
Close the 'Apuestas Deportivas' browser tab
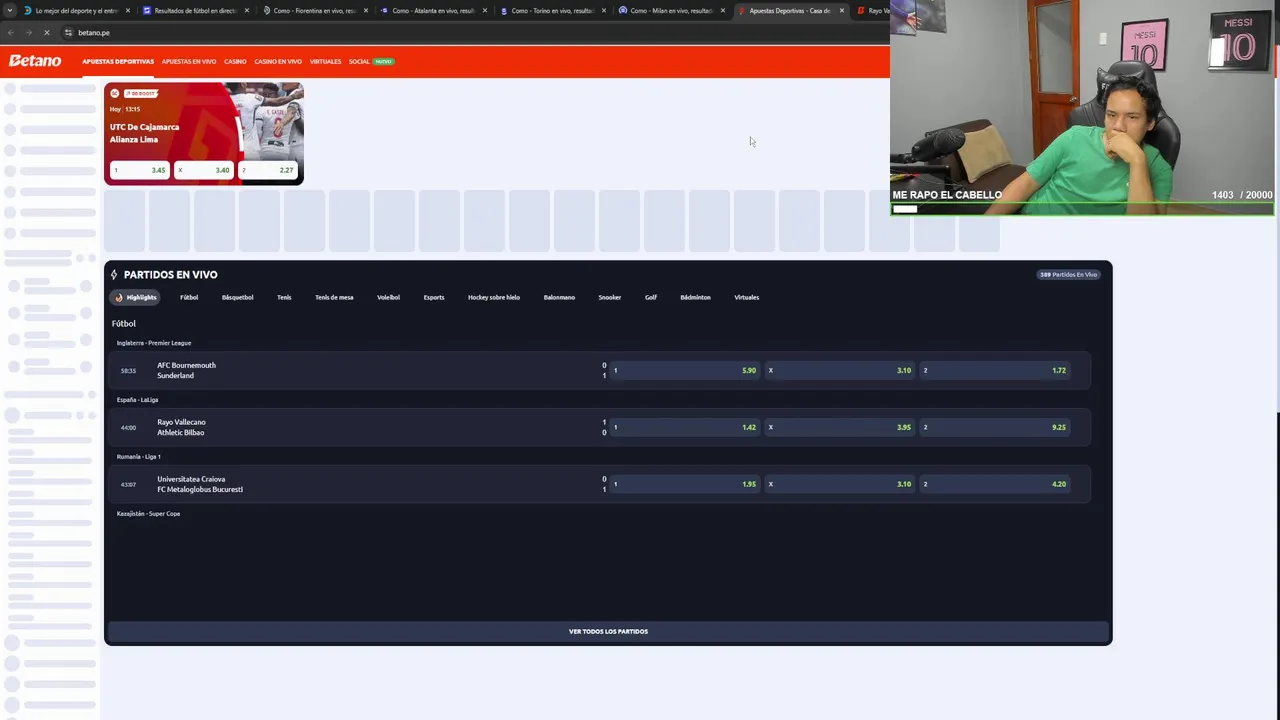(x=841, y=11)
